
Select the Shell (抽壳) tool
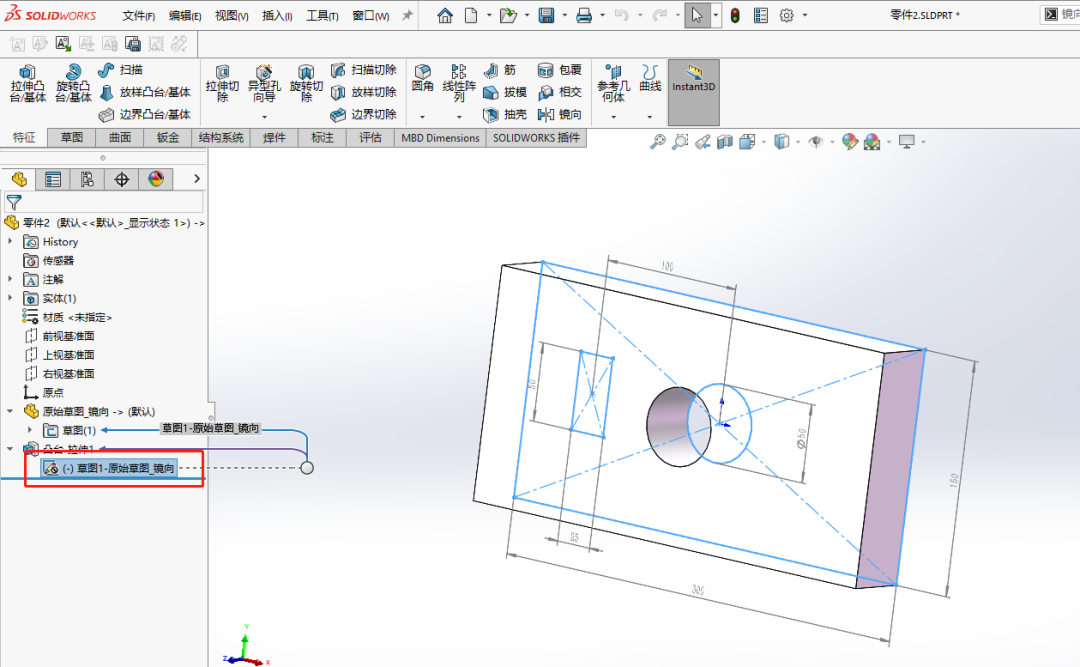pyautogui.click(x=505, y=114)
